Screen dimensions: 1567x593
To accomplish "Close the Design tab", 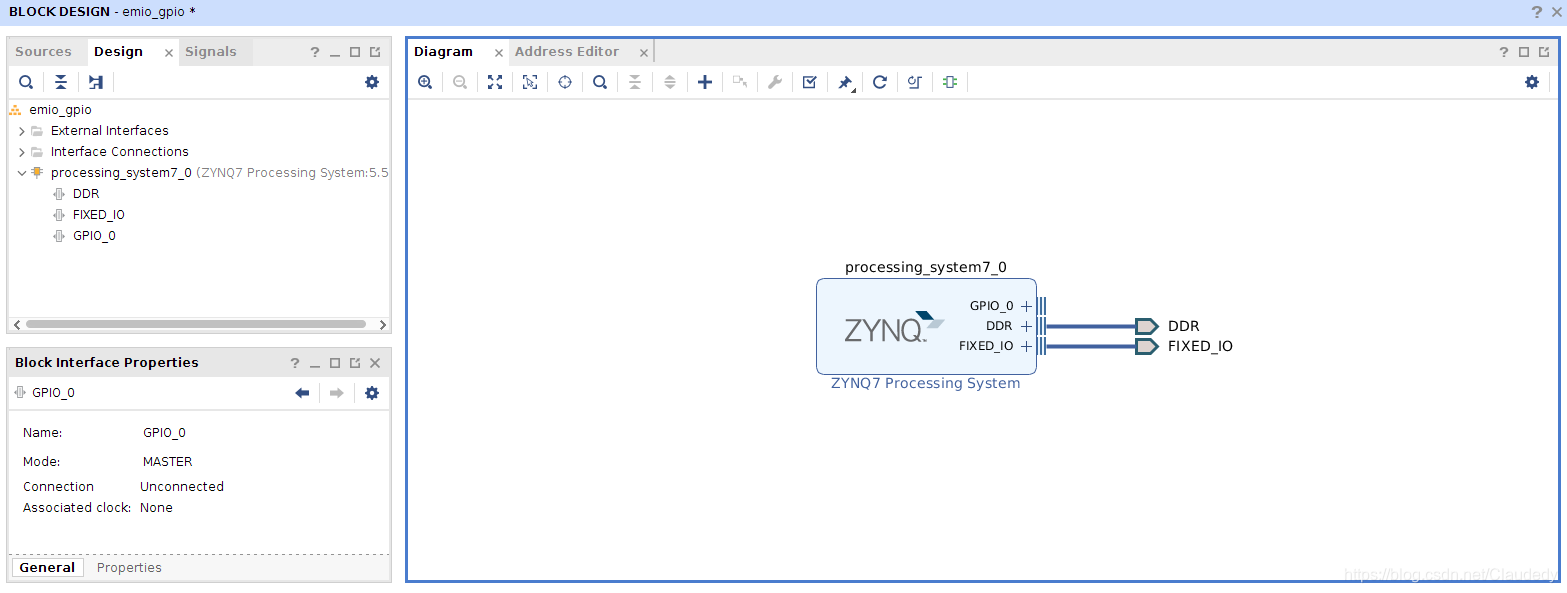I will click(x=168, y=53).
